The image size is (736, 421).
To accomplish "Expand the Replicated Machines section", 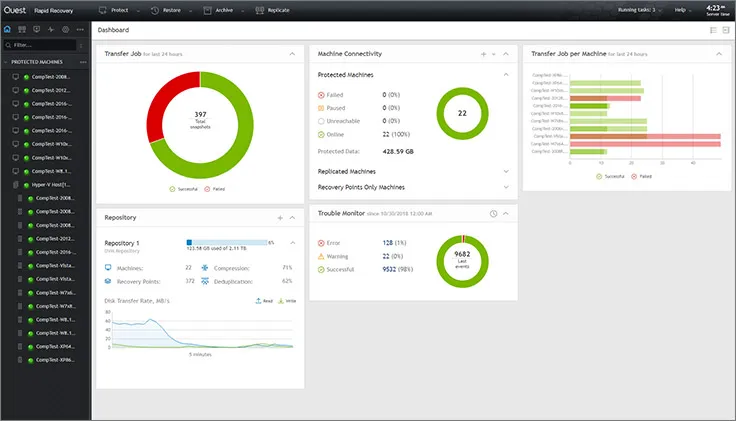I will [x=410, y=171].
